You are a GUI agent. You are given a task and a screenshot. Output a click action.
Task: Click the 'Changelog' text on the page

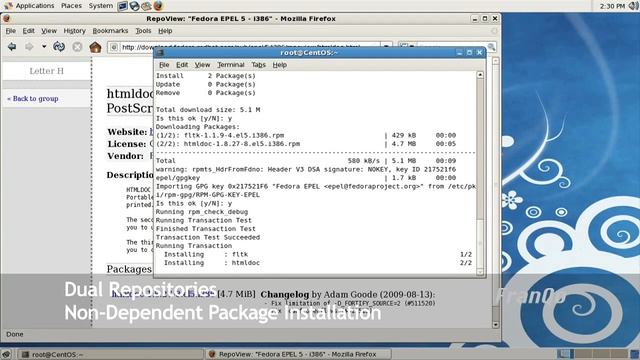(284, 294)
